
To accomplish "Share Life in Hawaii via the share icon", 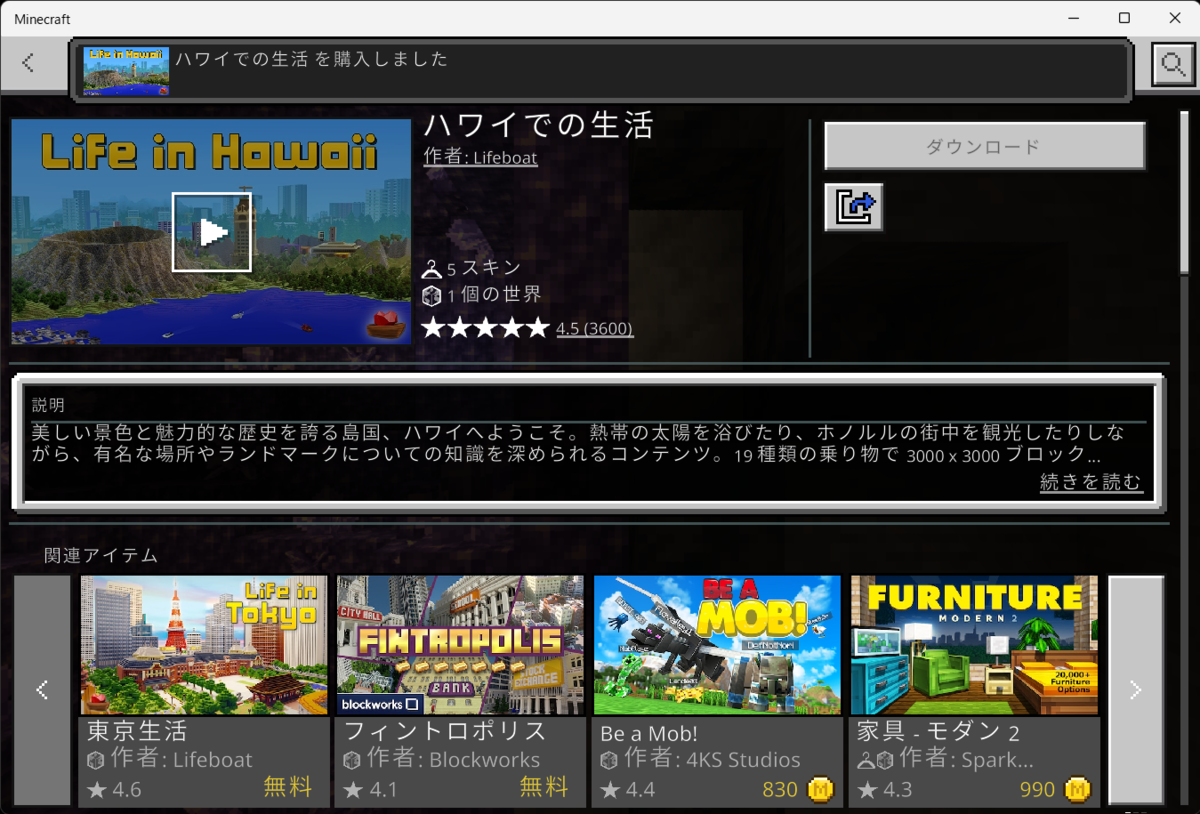I will click(x=852, y=207).
